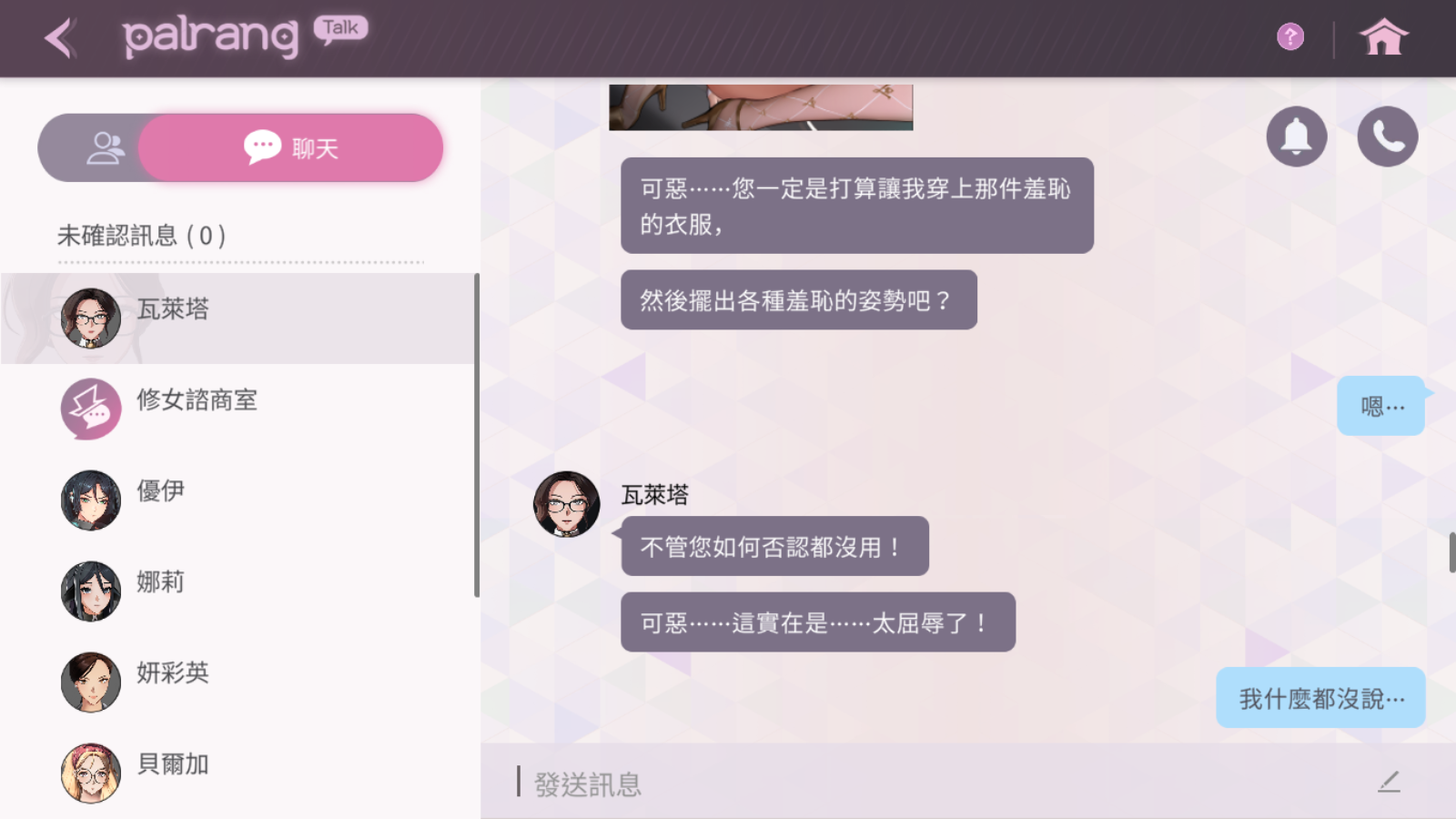The height and width of the screenshot is (819, 1456).
Task: Select the 聊天 chat tab
Action: pos(291,147)
